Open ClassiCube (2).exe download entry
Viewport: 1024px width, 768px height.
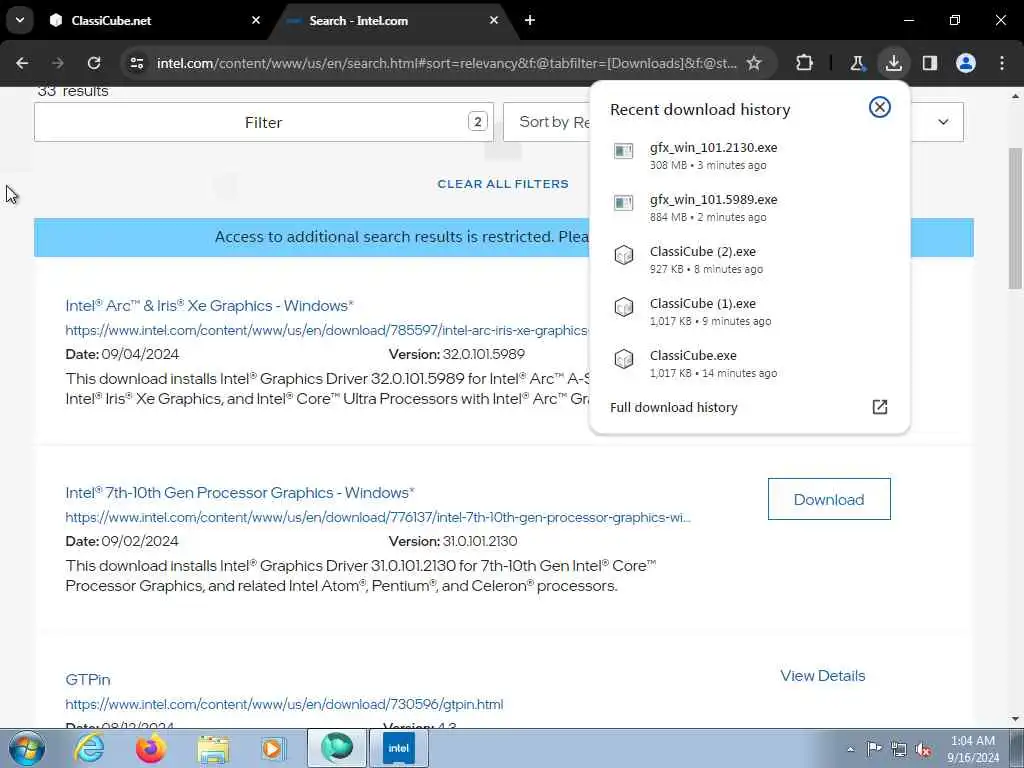(748, 260)
